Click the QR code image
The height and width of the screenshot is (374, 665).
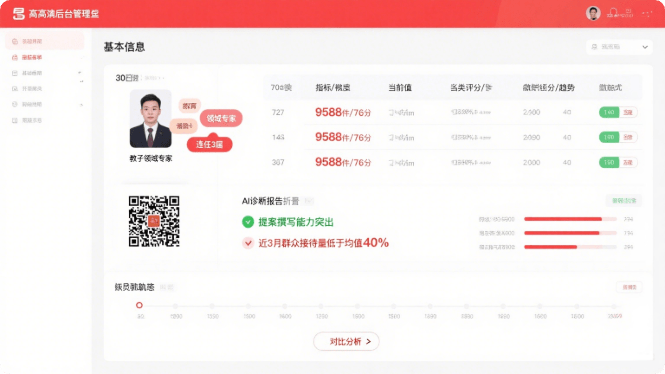click(154, 221)
